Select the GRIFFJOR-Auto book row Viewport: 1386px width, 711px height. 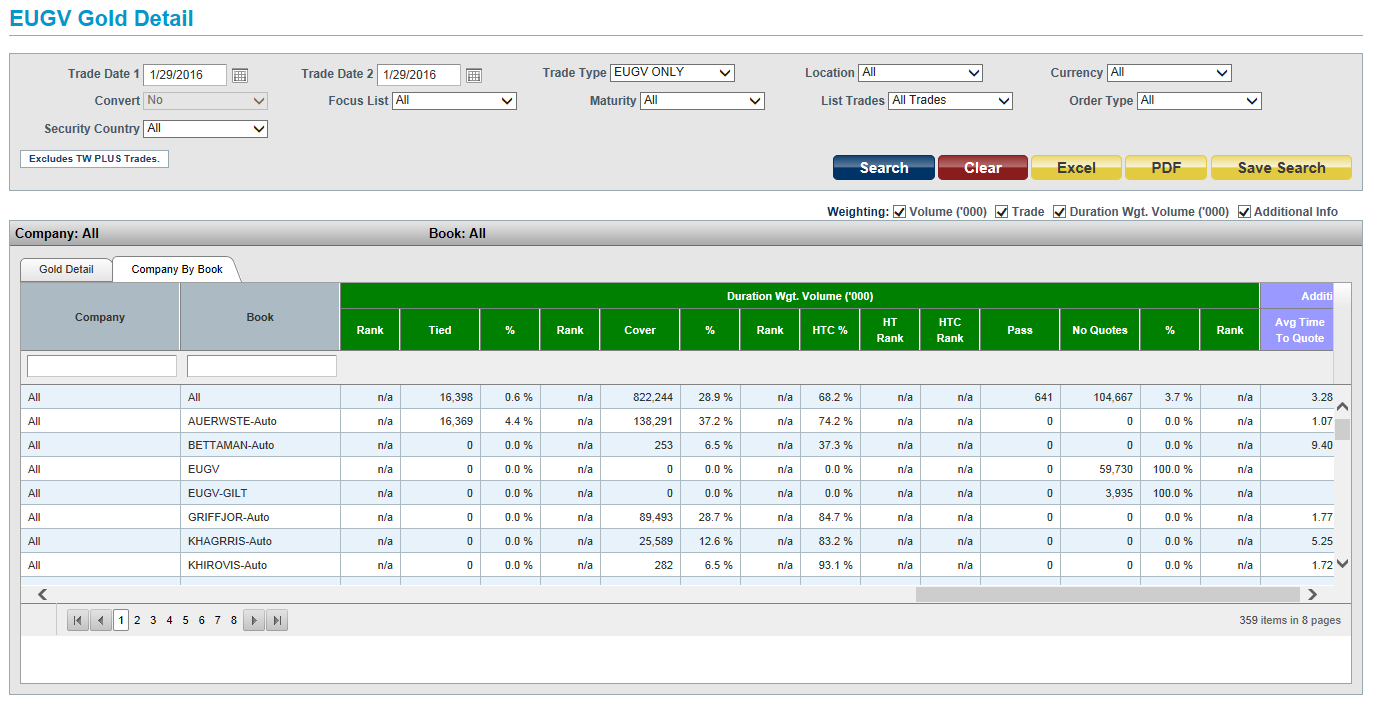click(x=677, y=517)
